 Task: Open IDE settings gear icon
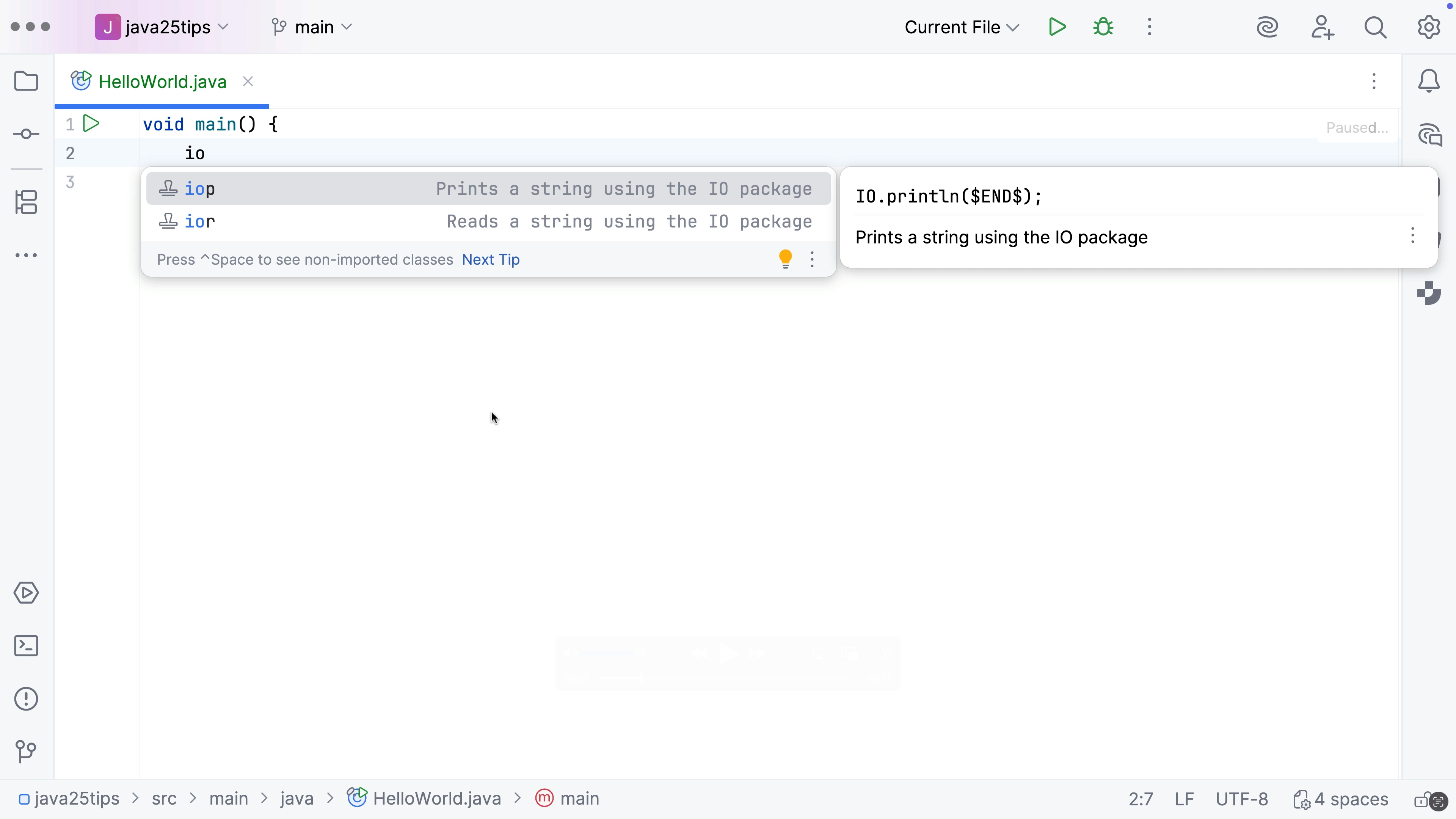click(1429, 27)
